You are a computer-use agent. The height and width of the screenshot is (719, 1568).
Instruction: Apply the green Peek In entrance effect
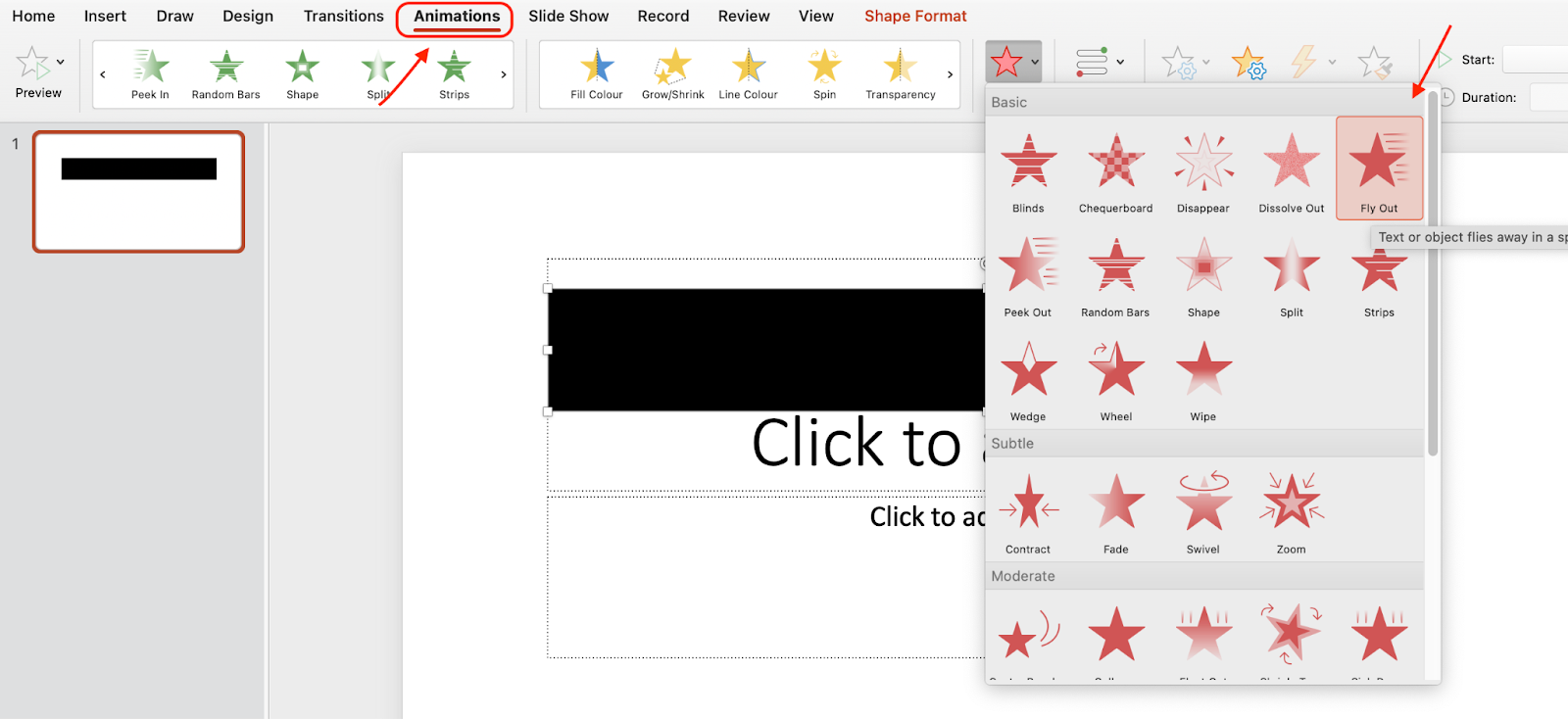coord(150,74)
